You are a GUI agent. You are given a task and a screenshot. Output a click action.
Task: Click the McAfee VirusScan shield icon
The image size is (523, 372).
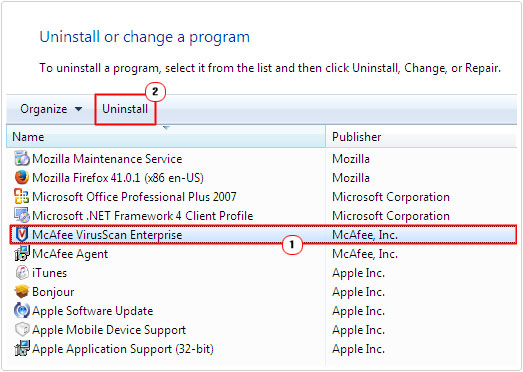[22, 235]
